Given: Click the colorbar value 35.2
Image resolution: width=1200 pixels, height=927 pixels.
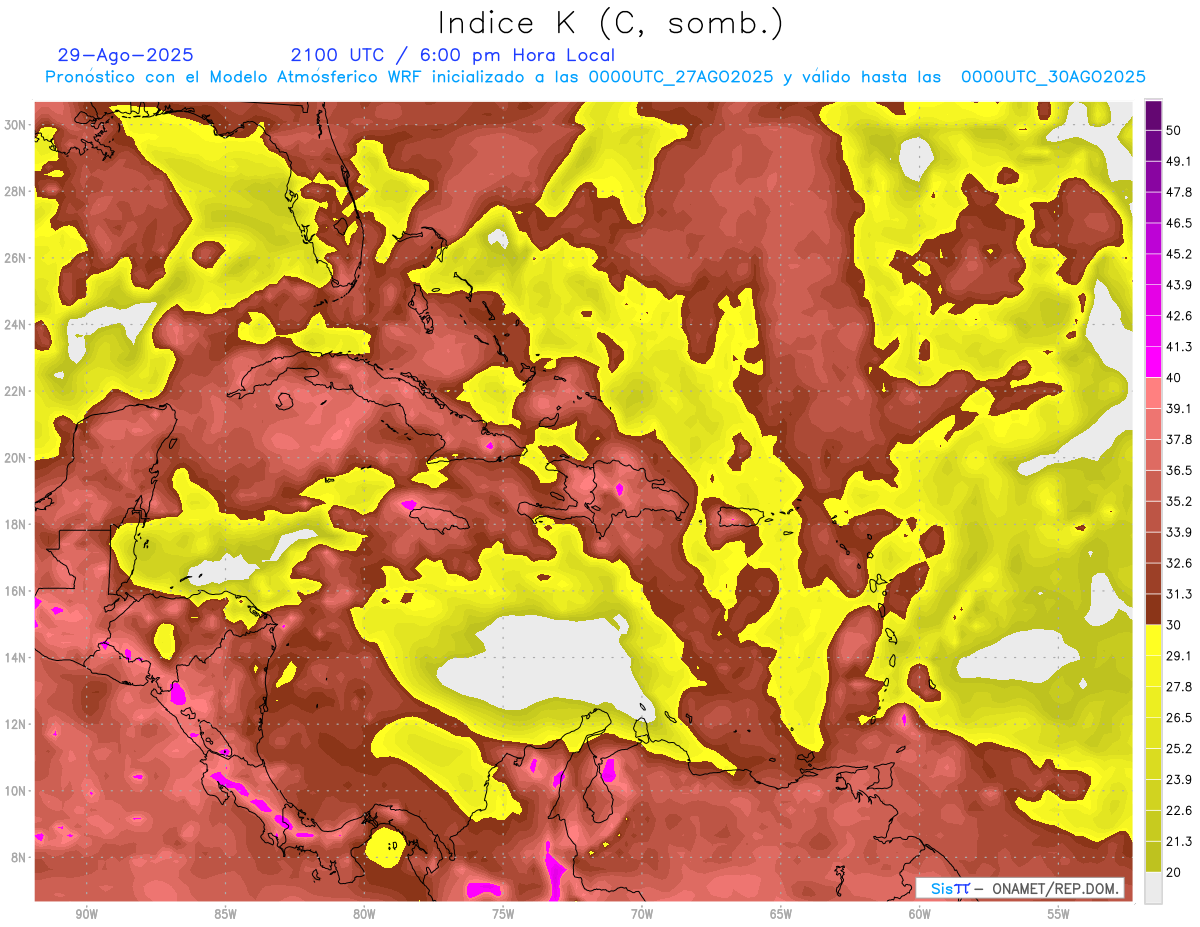Looking at the screenshot, I should pos(1179,501).
